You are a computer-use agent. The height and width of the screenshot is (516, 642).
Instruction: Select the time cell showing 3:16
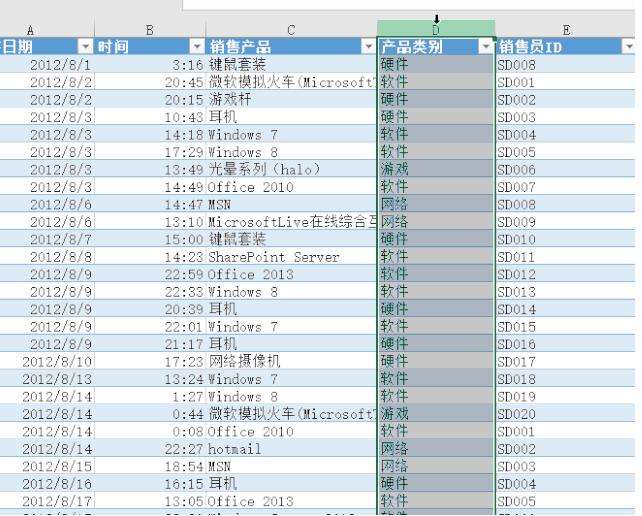click(150, 64)
